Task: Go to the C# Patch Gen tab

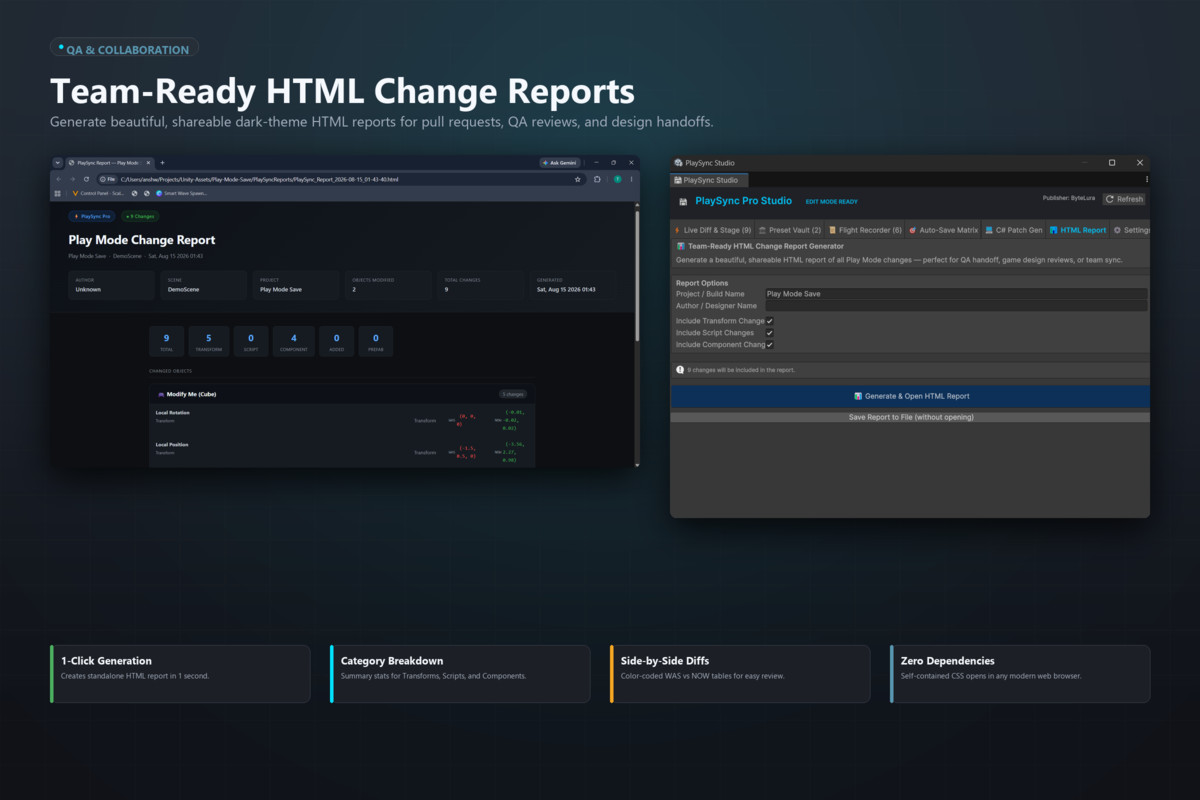Action: 1013,230
